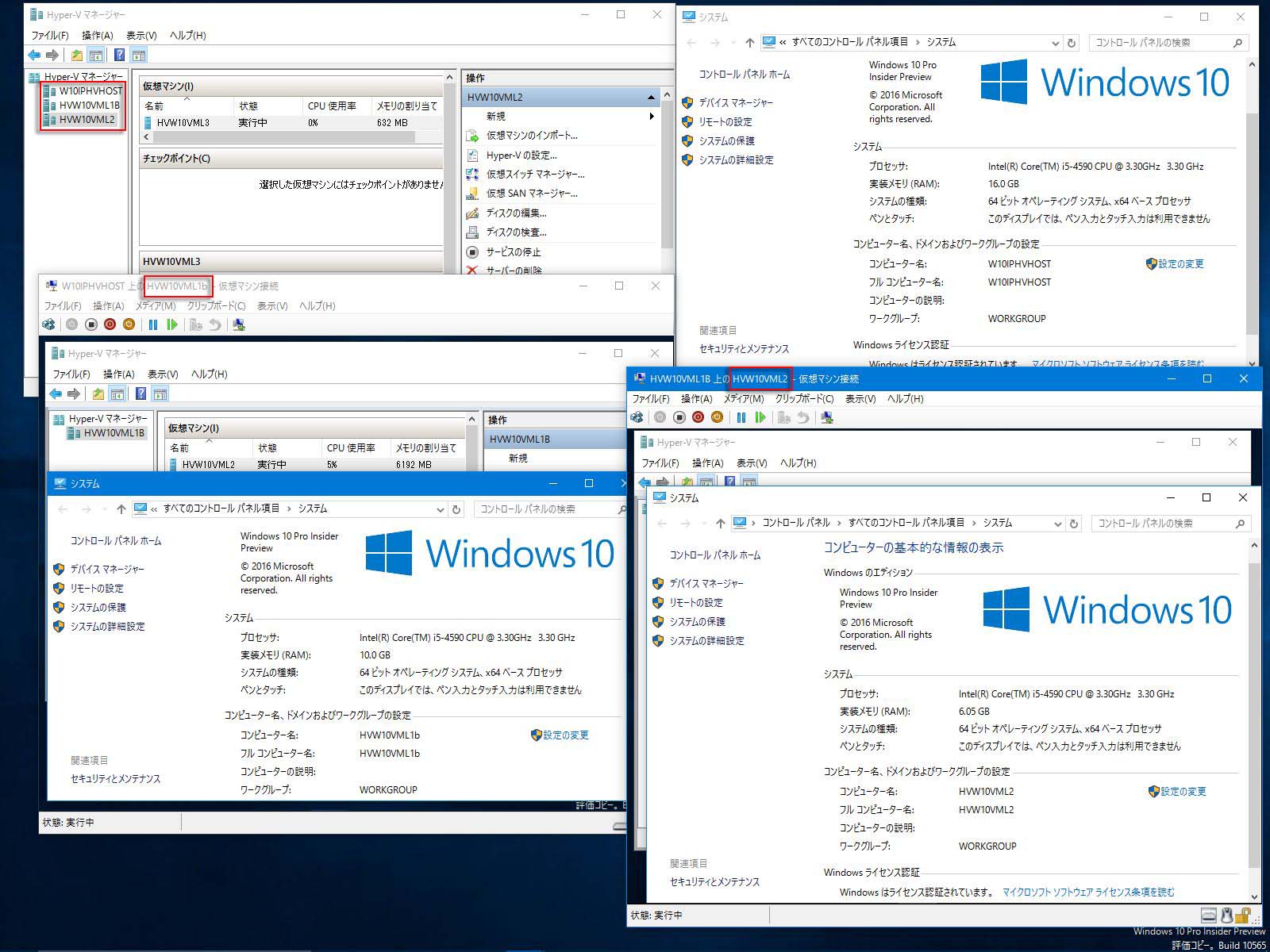Image resolution: width=1270 pixels, height=952 pixels.
Task: Click red Shut Down icon in HVW10VML2 connection toolbar
Action: [698, 417]
